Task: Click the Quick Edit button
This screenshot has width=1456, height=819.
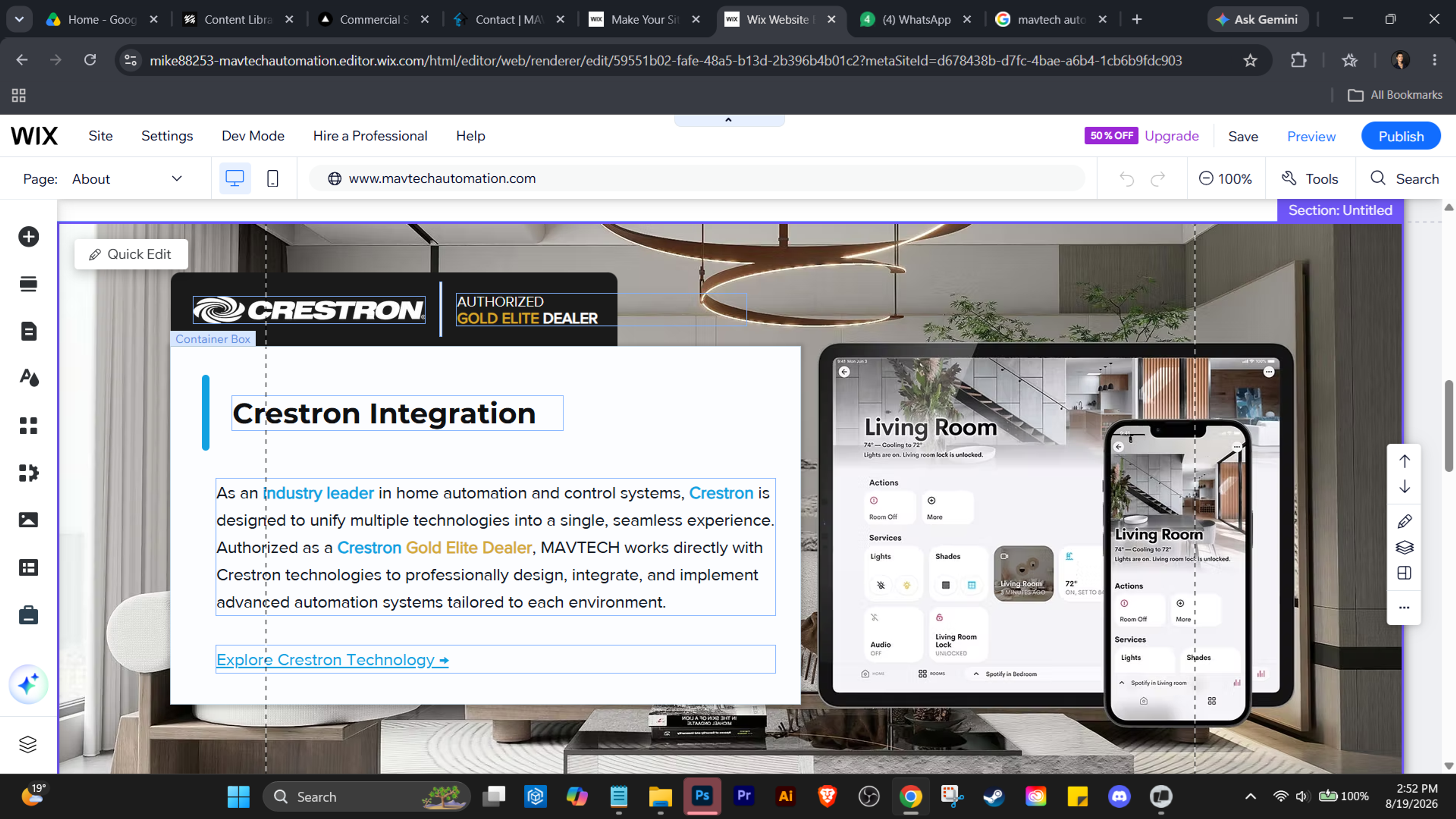Action: tap(130, 254)
